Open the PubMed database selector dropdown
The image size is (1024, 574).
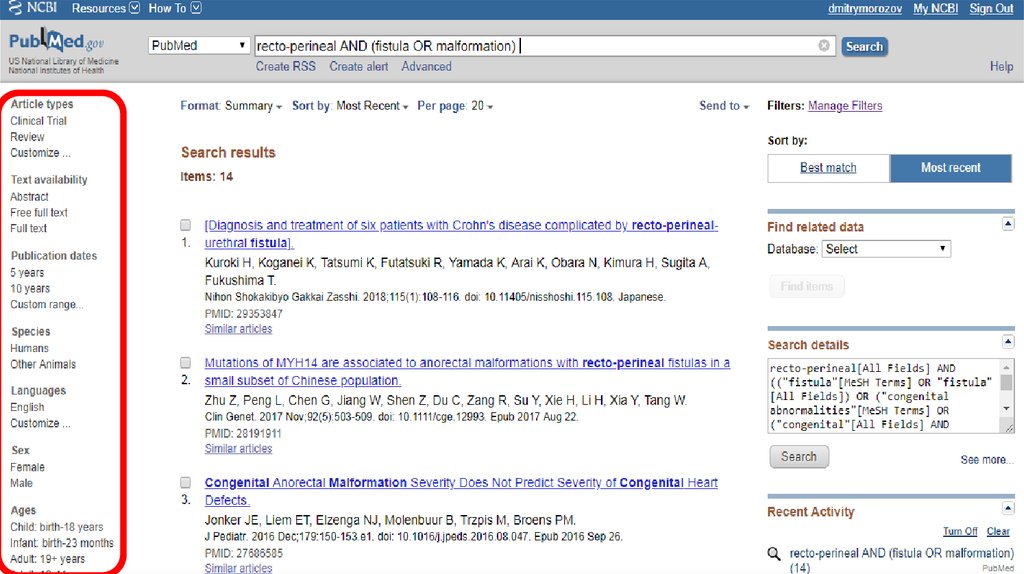pyautogui.click(x=199, y=46)
